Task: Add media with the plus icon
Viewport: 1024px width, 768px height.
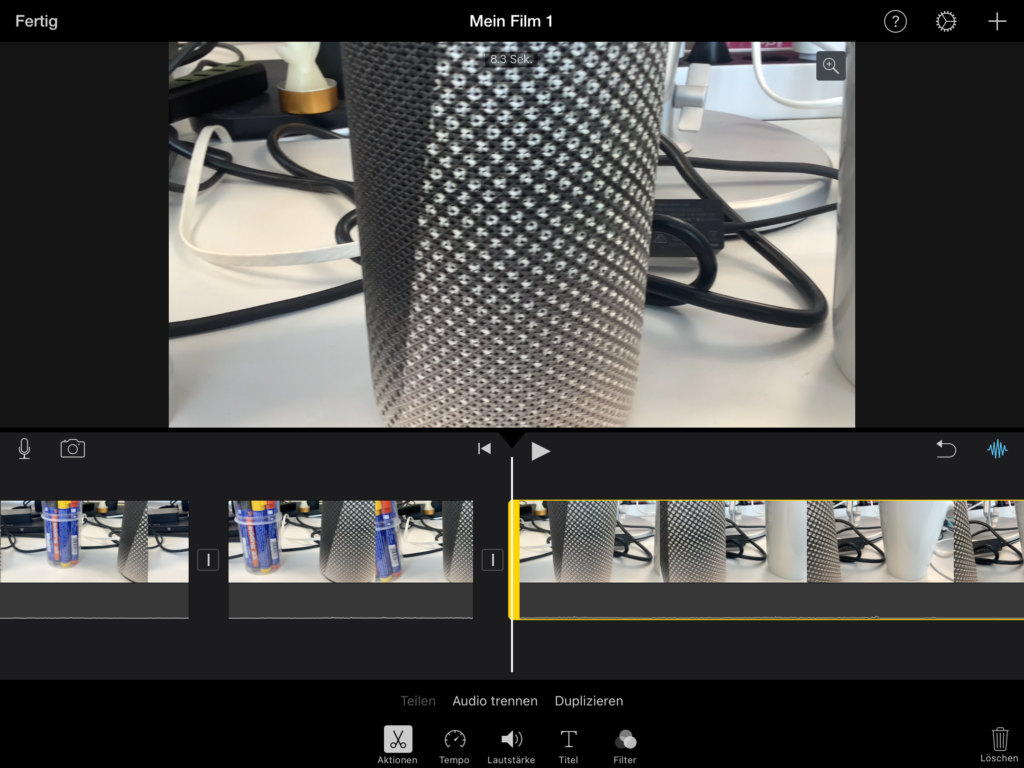Action: pyautogui.click(x=997, y=22)
